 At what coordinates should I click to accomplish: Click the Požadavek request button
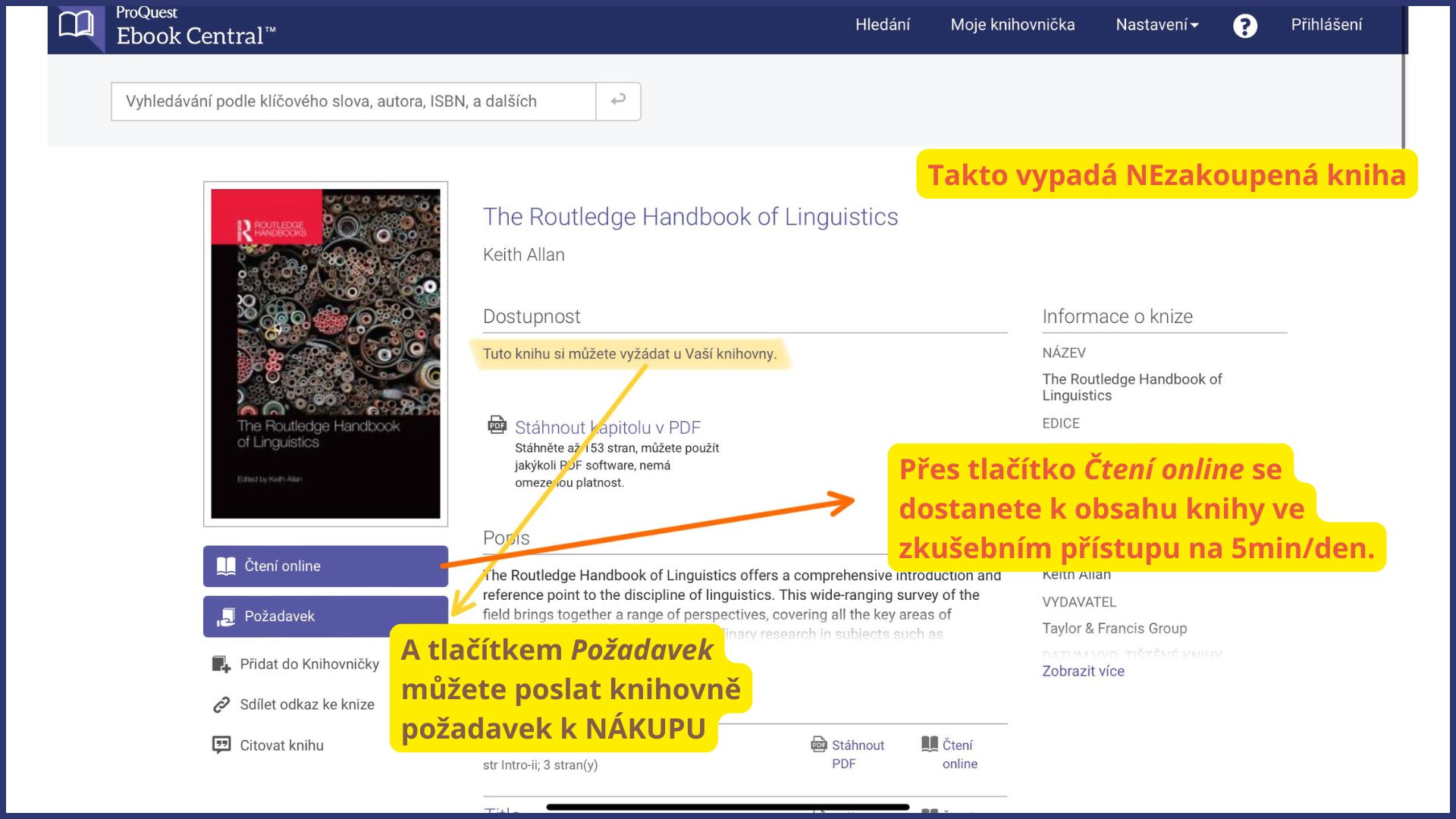click(x=325, y=617)
